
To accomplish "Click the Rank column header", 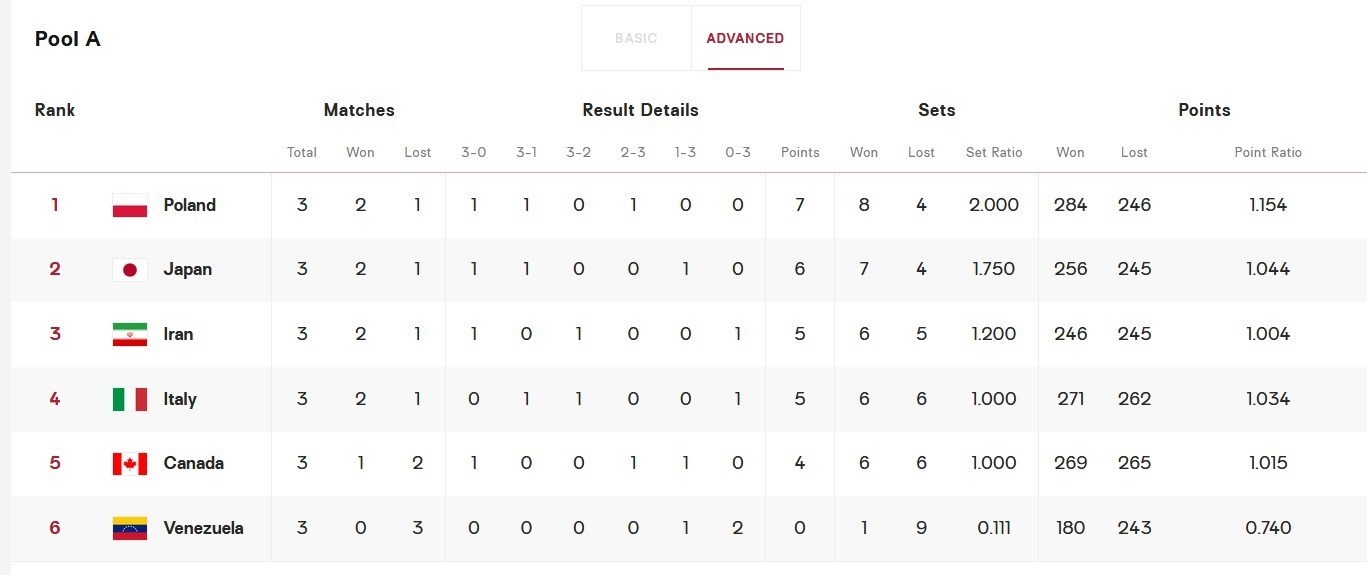I will 55,110.
